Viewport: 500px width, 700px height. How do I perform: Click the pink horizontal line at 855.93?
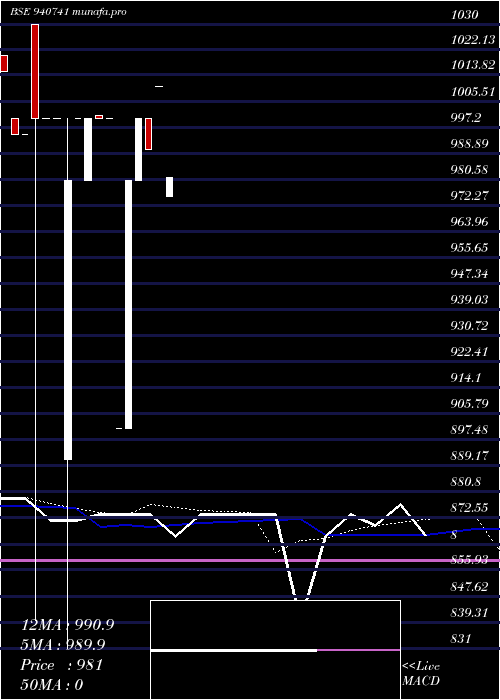pyautogui.click(x=250, y=560)
